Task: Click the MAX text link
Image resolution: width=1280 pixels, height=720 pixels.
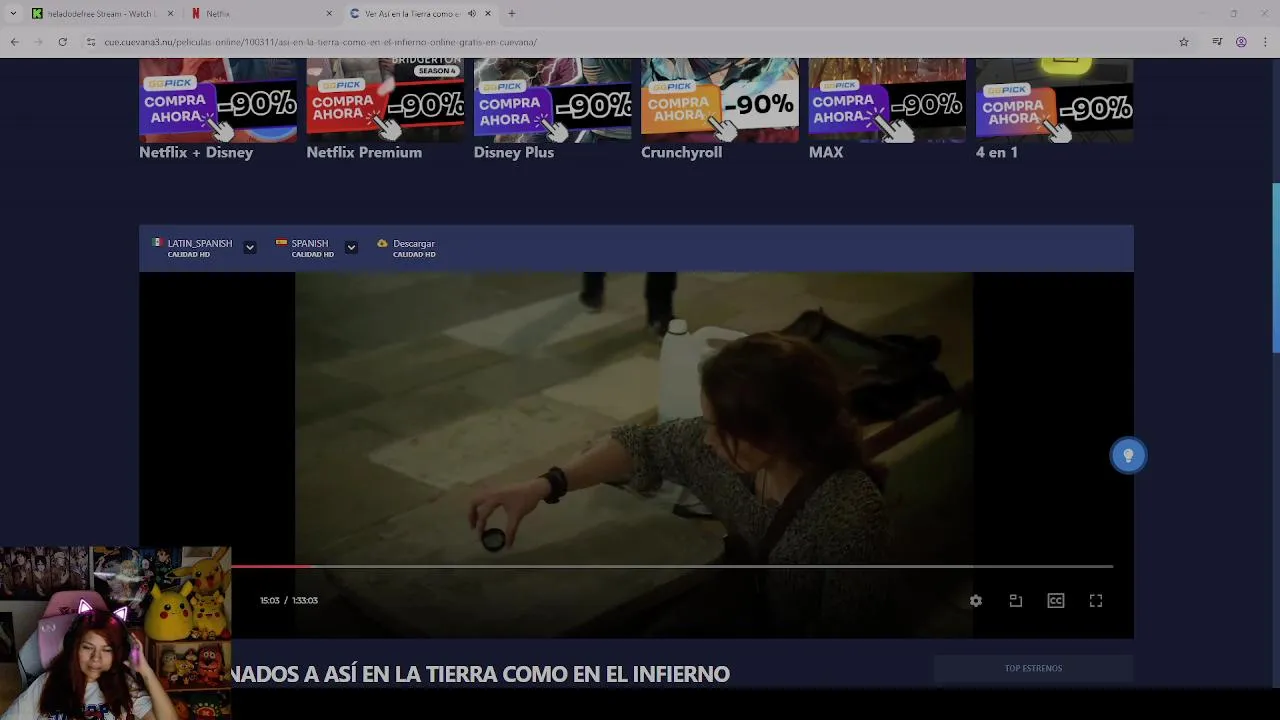Action: pos(826,152)
